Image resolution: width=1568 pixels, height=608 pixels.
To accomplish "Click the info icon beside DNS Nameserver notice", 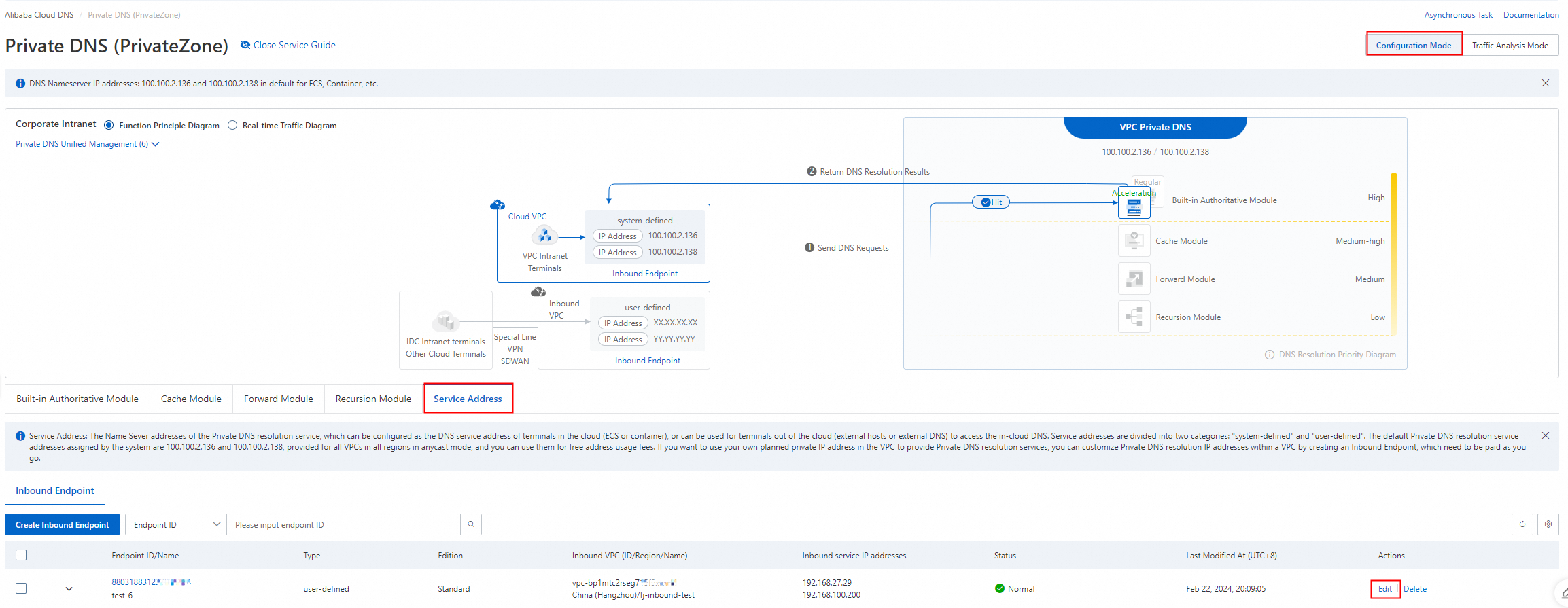I will [x=20, y=84].
